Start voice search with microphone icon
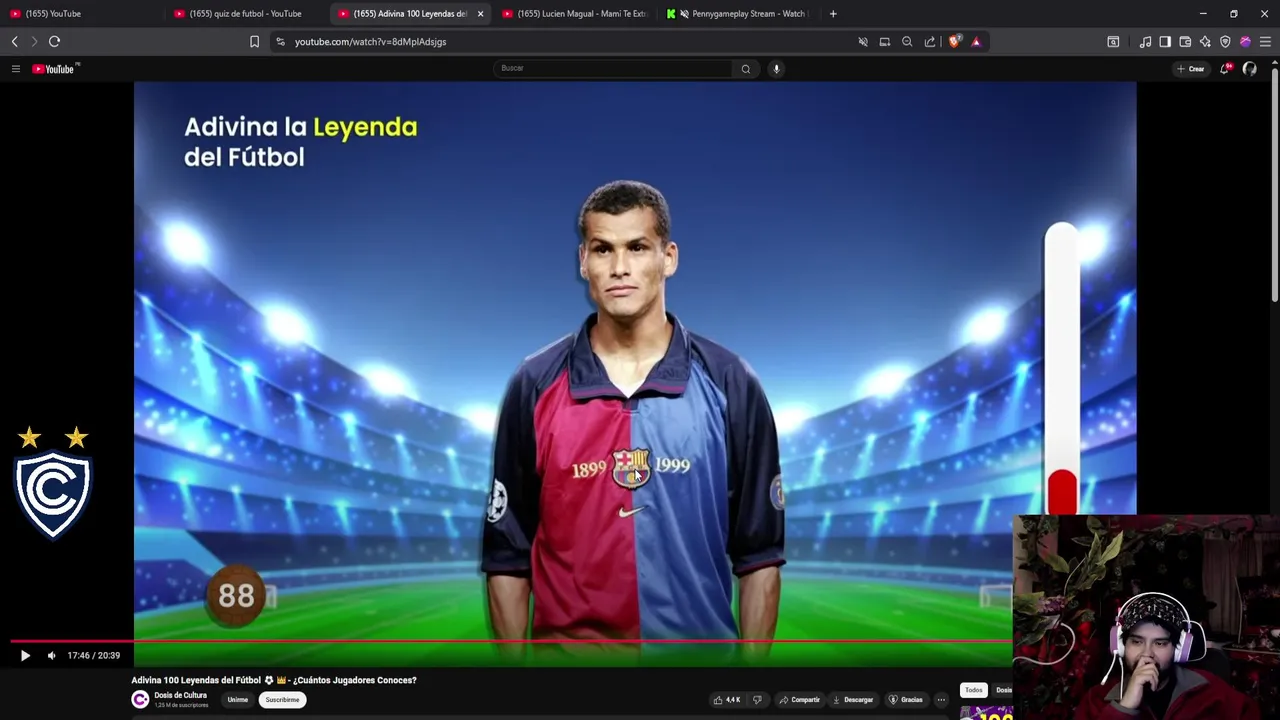The height and width of the screenshot is (720, 1280). (776, 69)
